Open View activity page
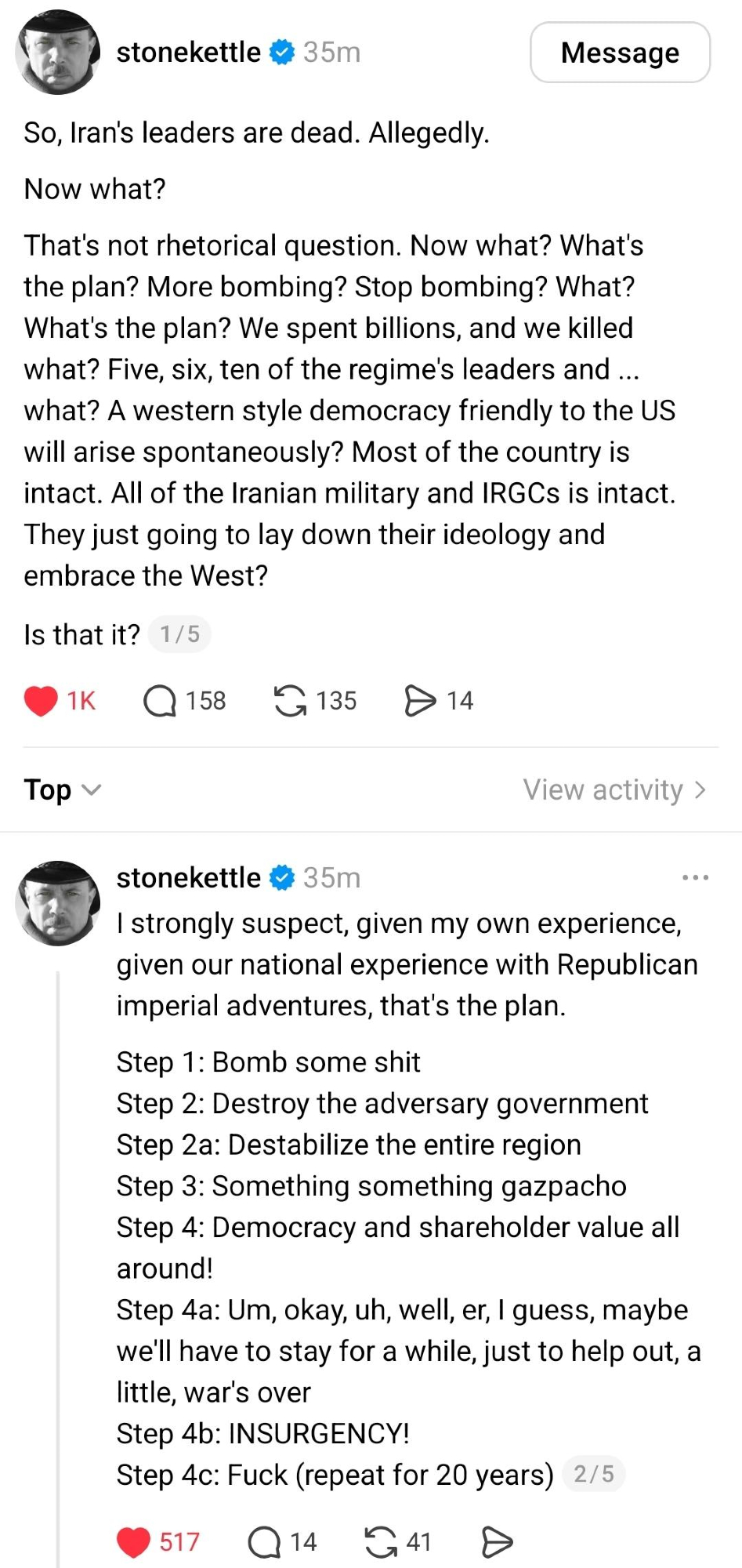Screen dimensions: 742x1568 615,789
